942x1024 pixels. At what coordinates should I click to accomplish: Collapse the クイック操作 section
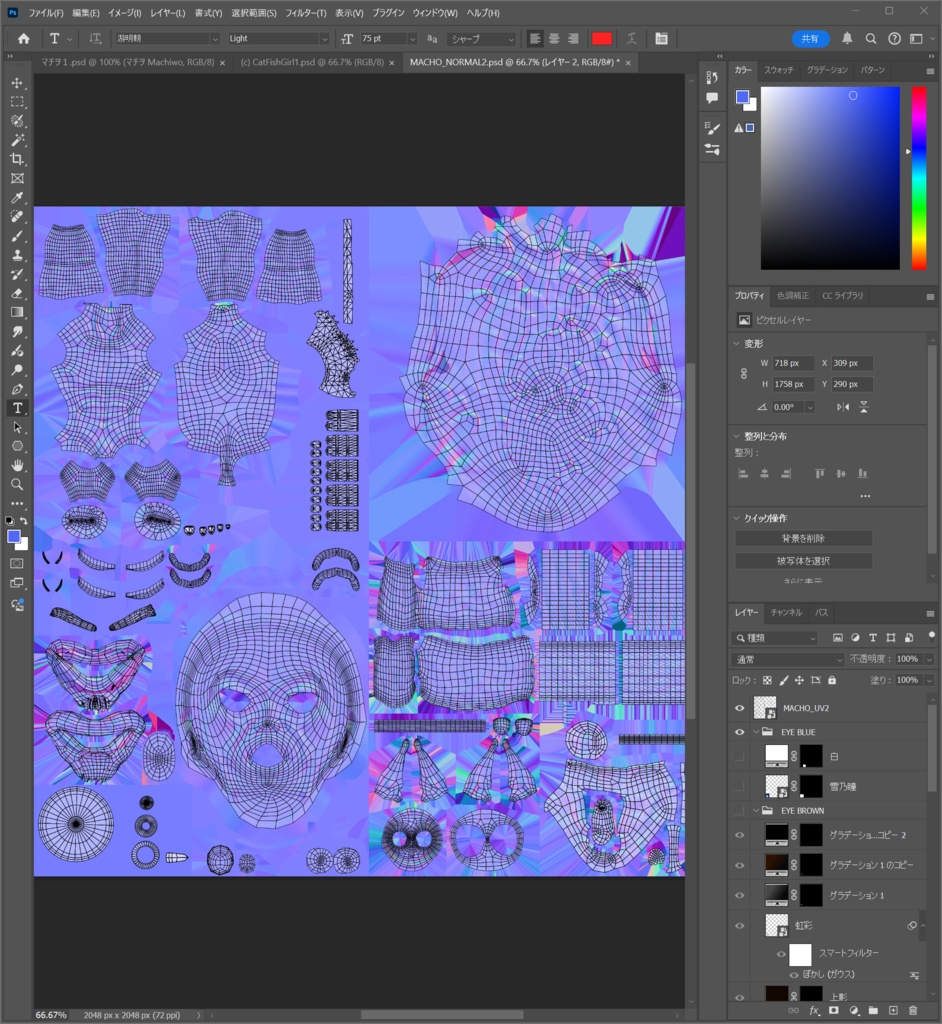pyautogui.click(x=736, y=518)
